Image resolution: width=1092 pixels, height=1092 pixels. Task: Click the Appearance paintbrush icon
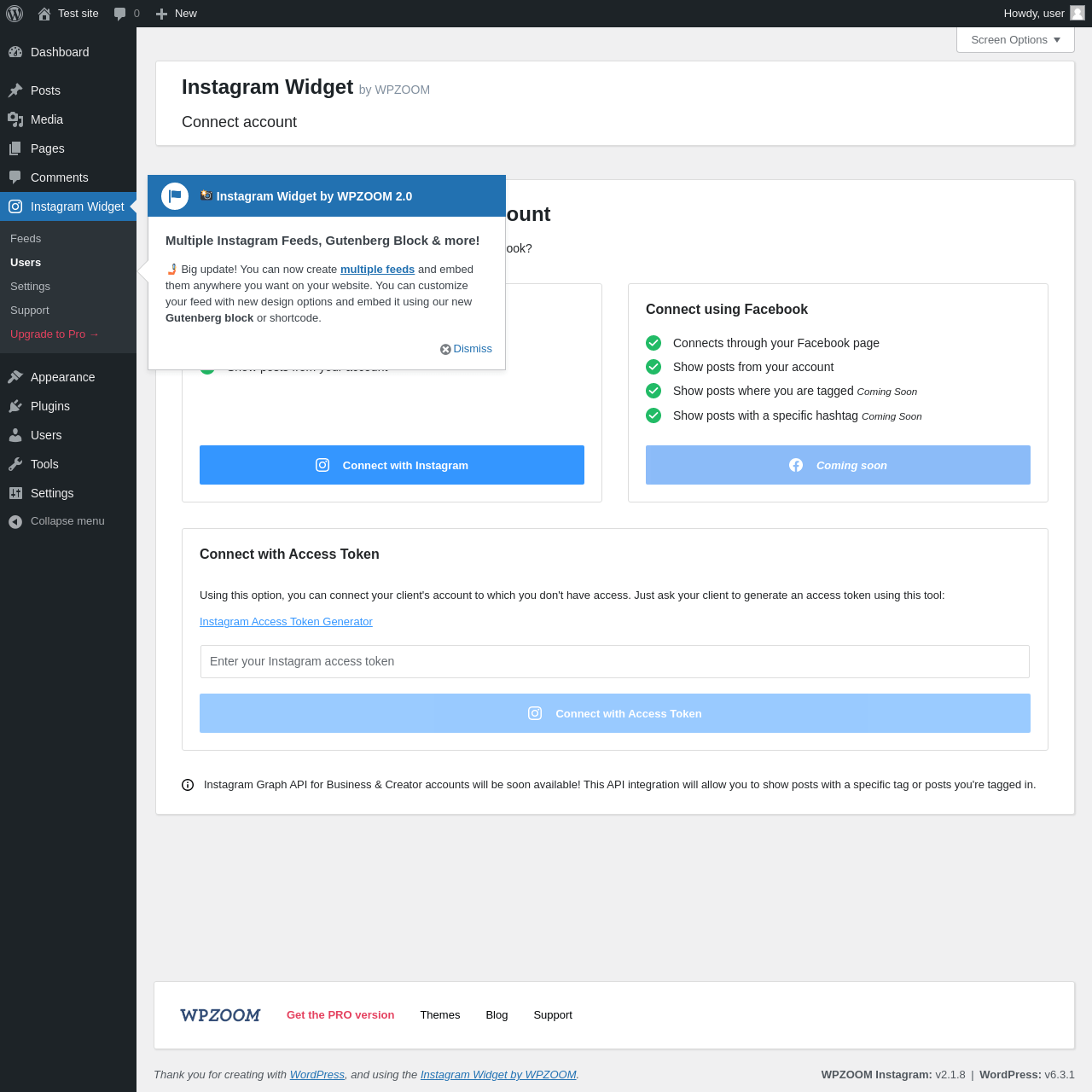(15, 377)
